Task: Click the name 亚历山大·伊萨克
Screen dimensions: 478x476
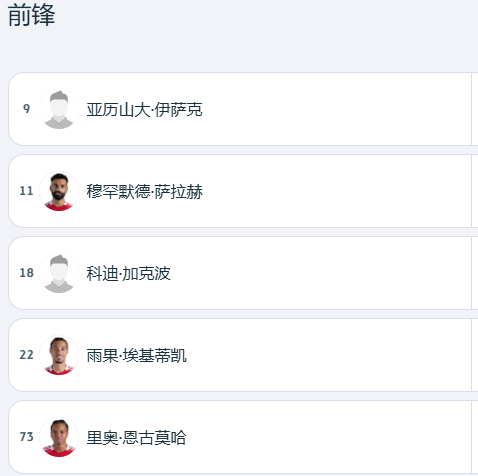Action: (144, 110)
